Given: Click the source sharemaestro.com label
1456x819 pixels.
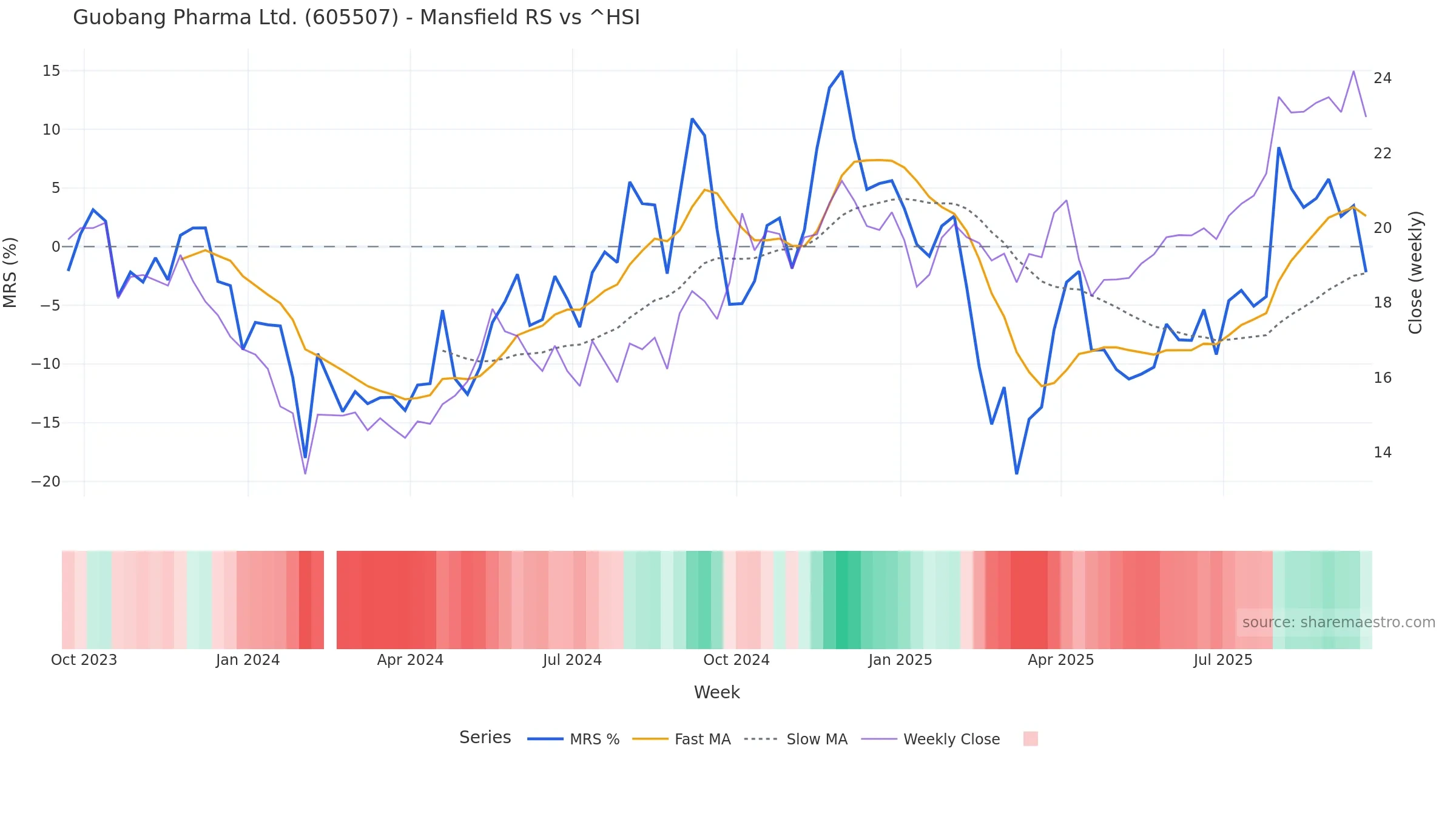Looking at the screenshot, I should click(x=1339, y=622).
